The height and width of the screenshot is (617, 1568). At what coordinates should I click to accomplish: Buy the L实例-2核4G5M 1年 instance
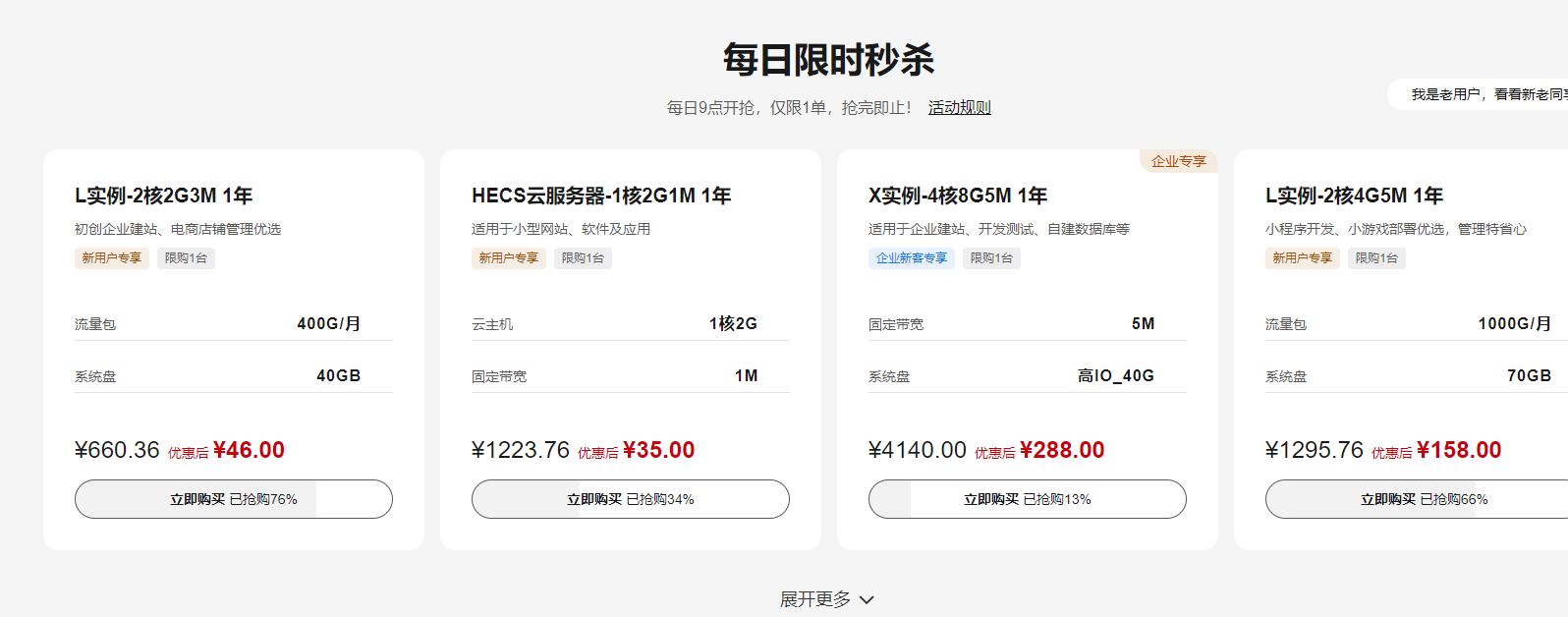pos(1424,499)
